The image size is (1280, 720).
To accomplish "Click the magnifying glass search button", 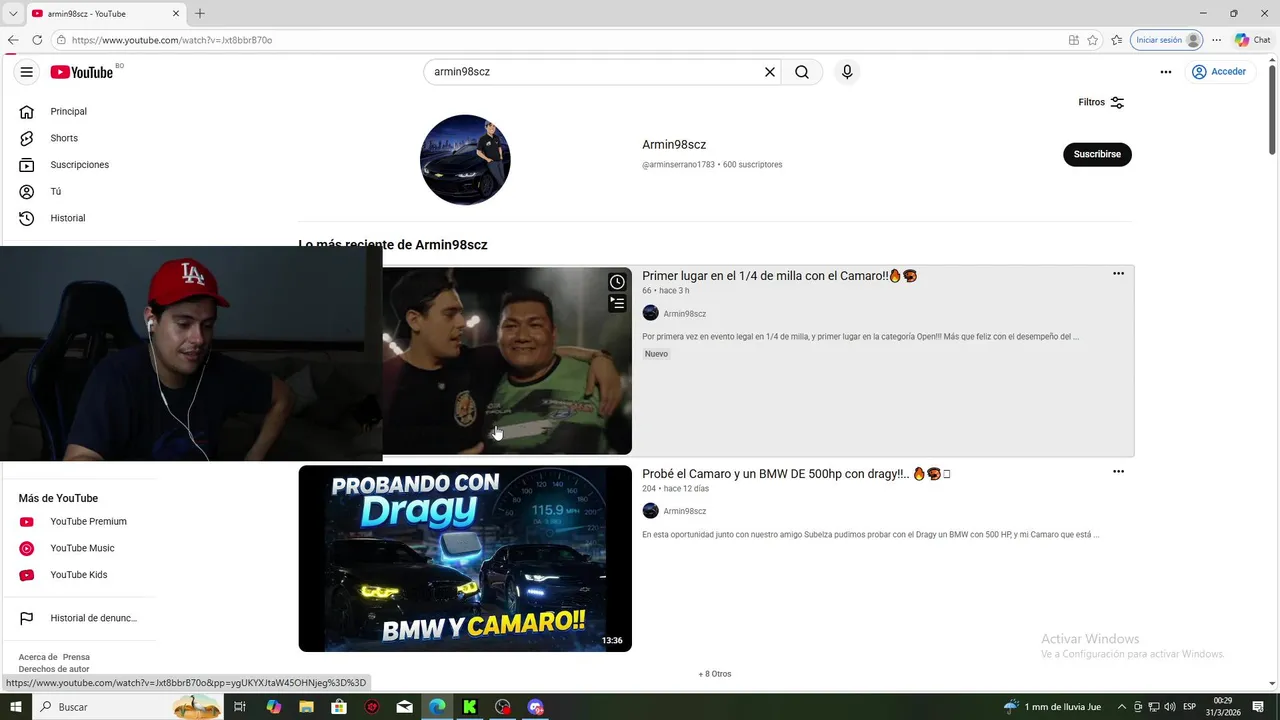I will 802,72.
